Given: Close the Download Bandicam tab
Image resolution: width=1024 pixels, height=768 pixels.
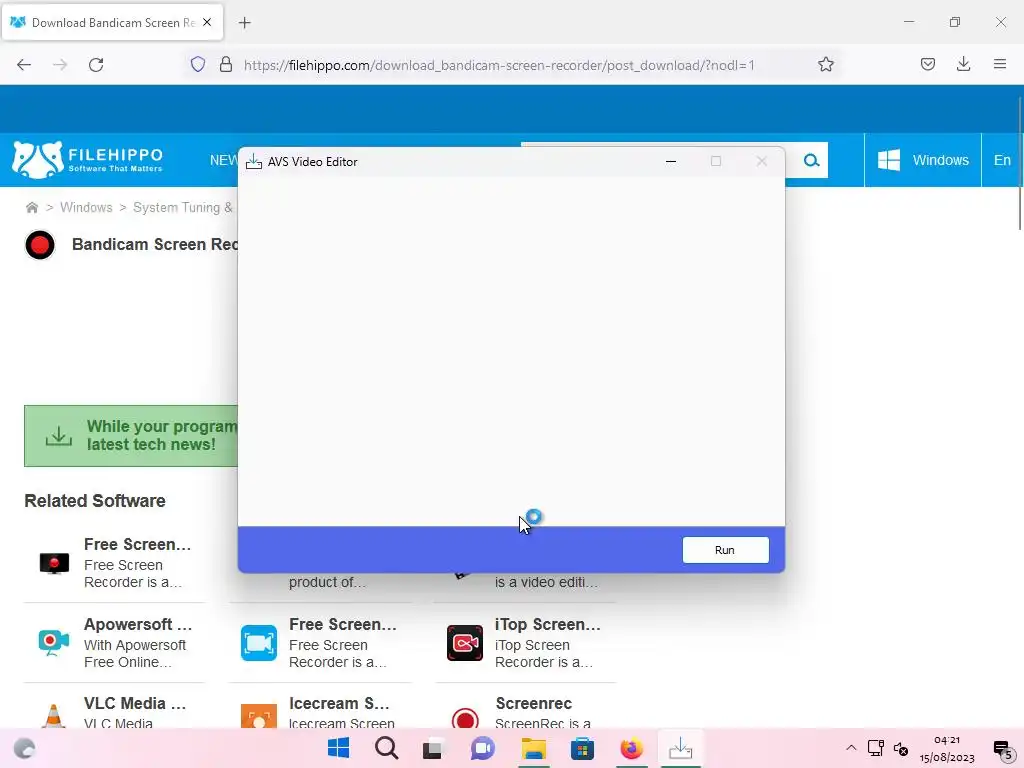Looking at the screenshot, I should click(x=207, y=22).
